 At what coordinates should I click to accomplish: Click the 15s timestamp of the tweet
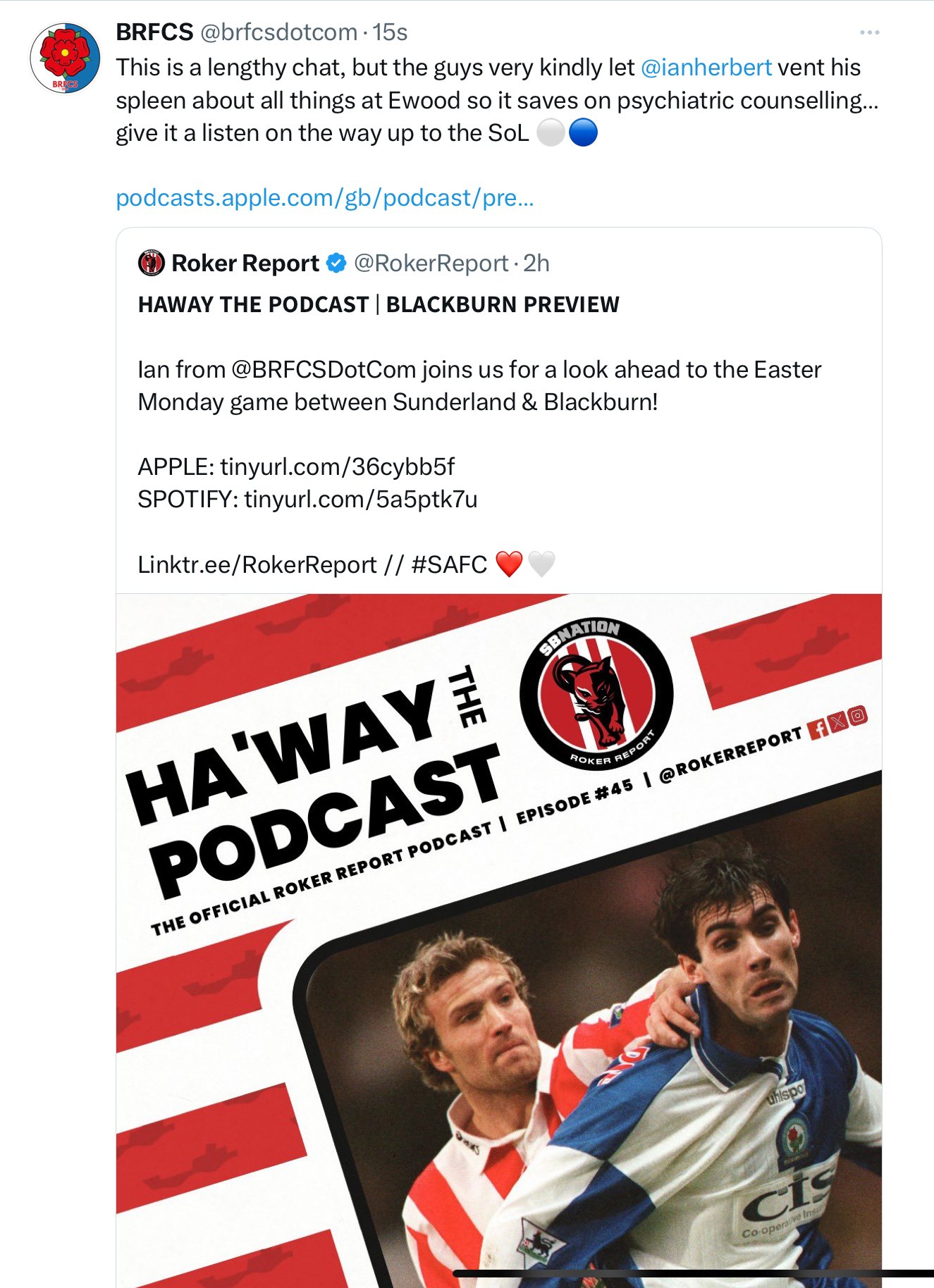tap(390, 32)
